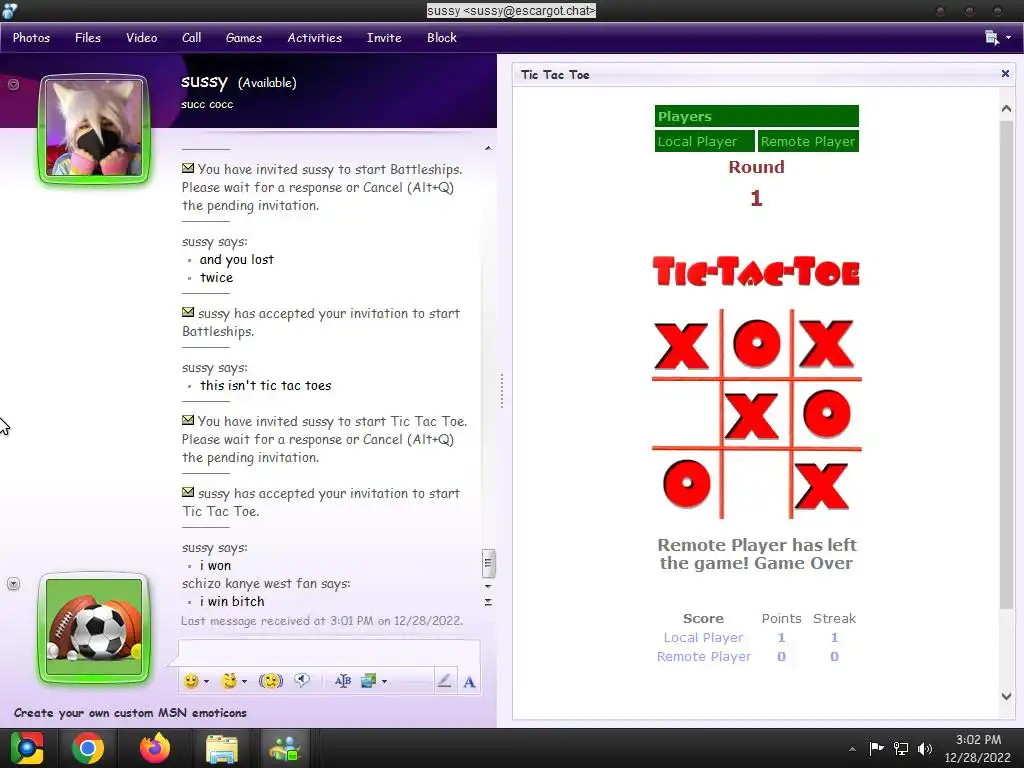The height and width of the screenshot is (768, 1024).
Task: Click 'Create your own custom MSN emoticons' link
Action: pos(131,713)
